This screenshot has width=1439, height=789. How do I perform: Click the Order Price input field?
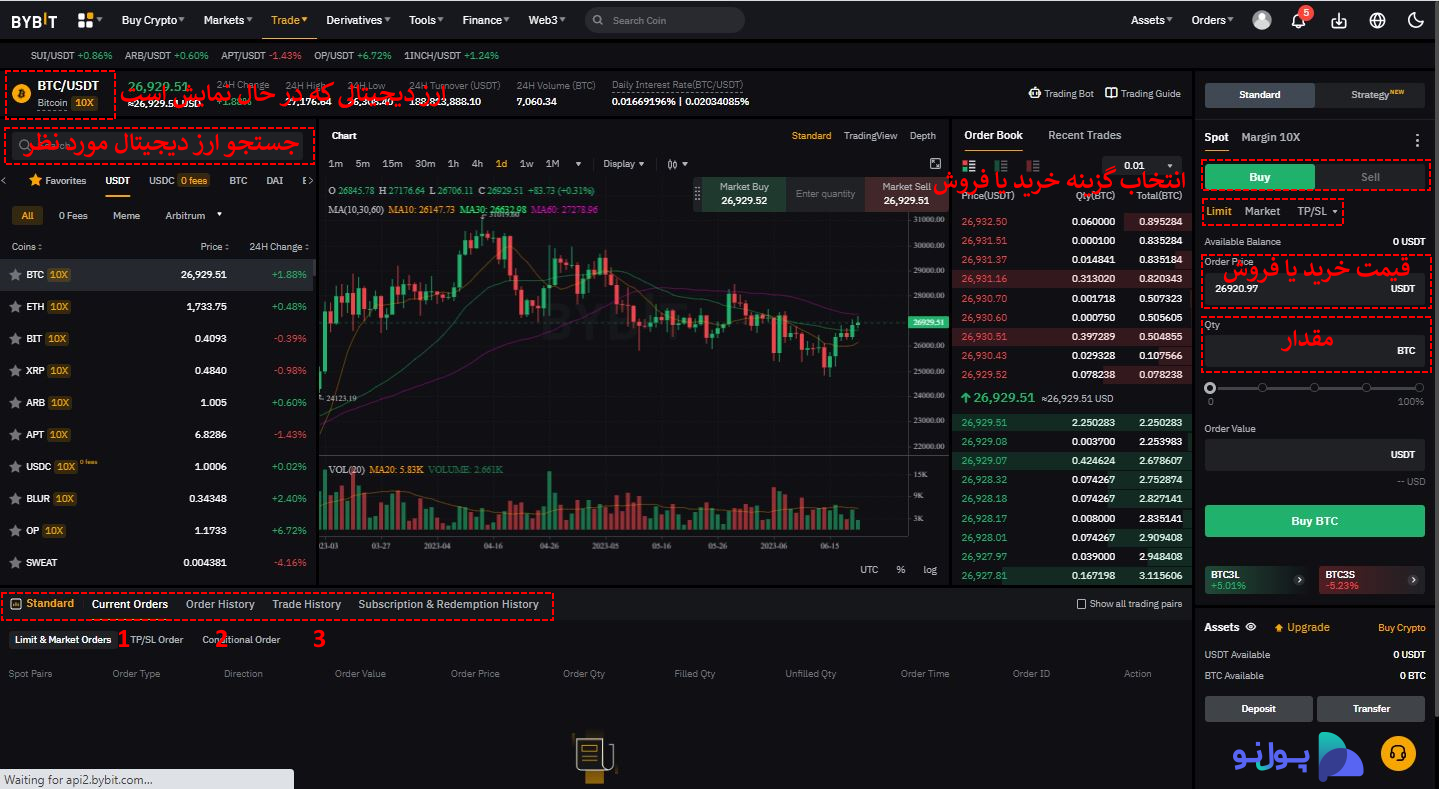[x=1314, y=288]
